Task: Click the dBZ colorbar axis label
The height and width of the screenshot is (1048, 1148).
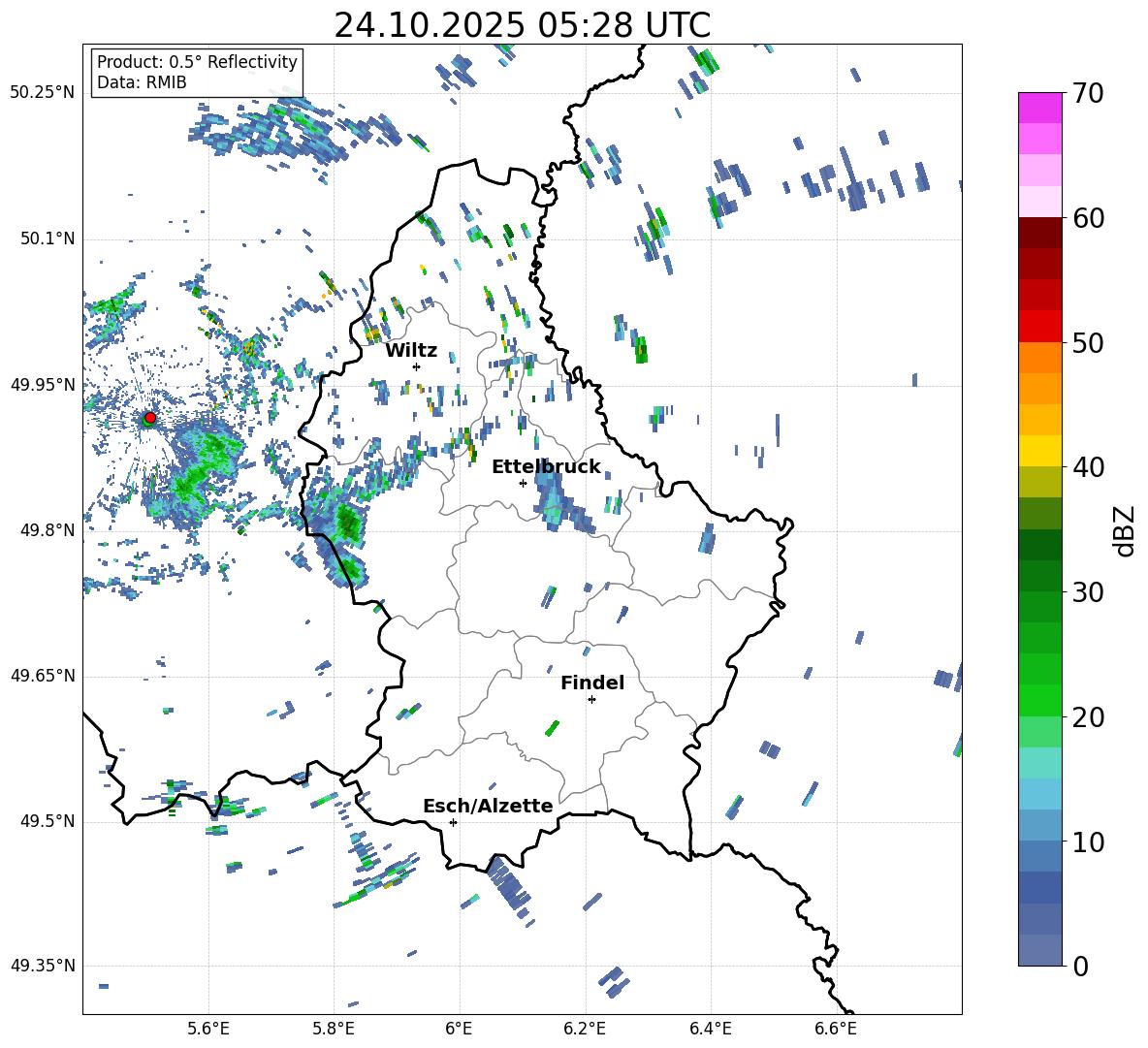Action: 1124,530
